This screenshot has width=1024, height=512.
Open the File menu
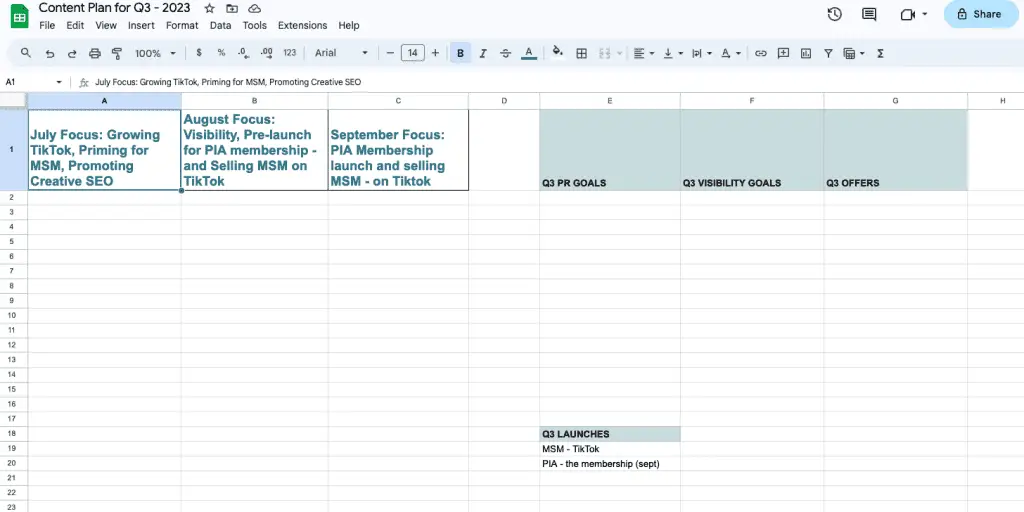[47, 25]
